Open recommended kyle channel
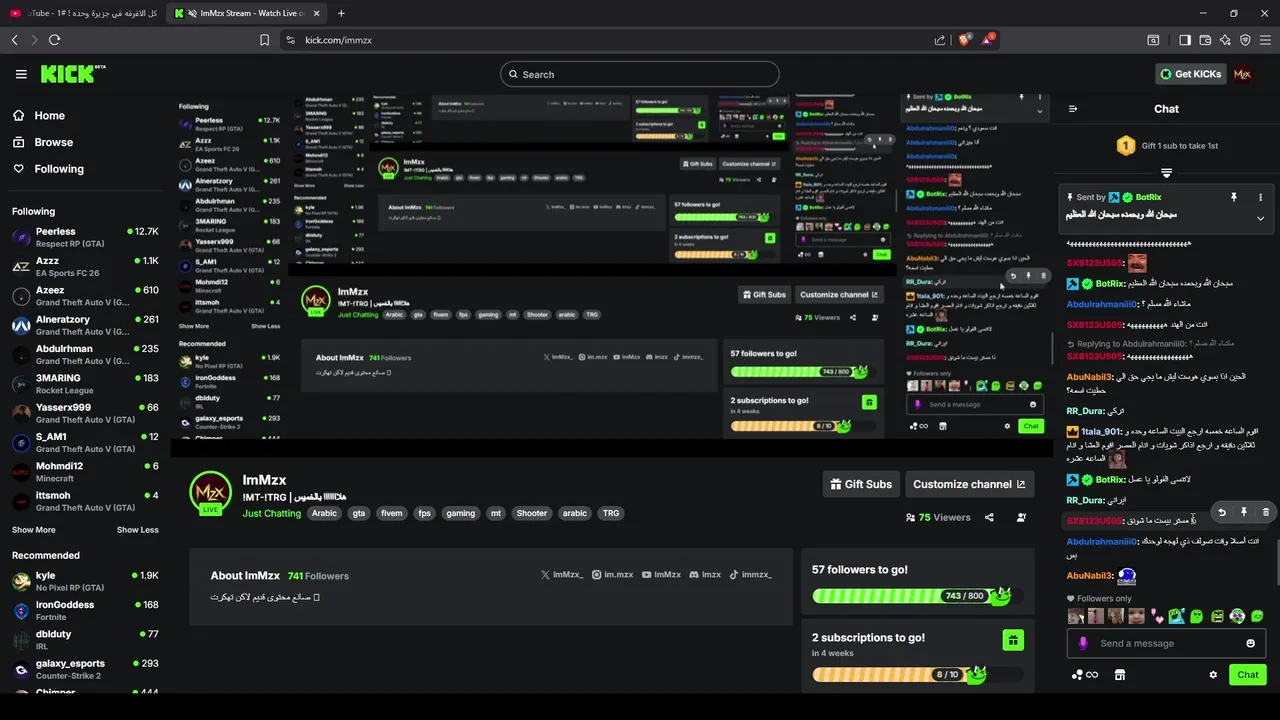The width and height of the screenshot is (1280, 720). click(85, 581)
